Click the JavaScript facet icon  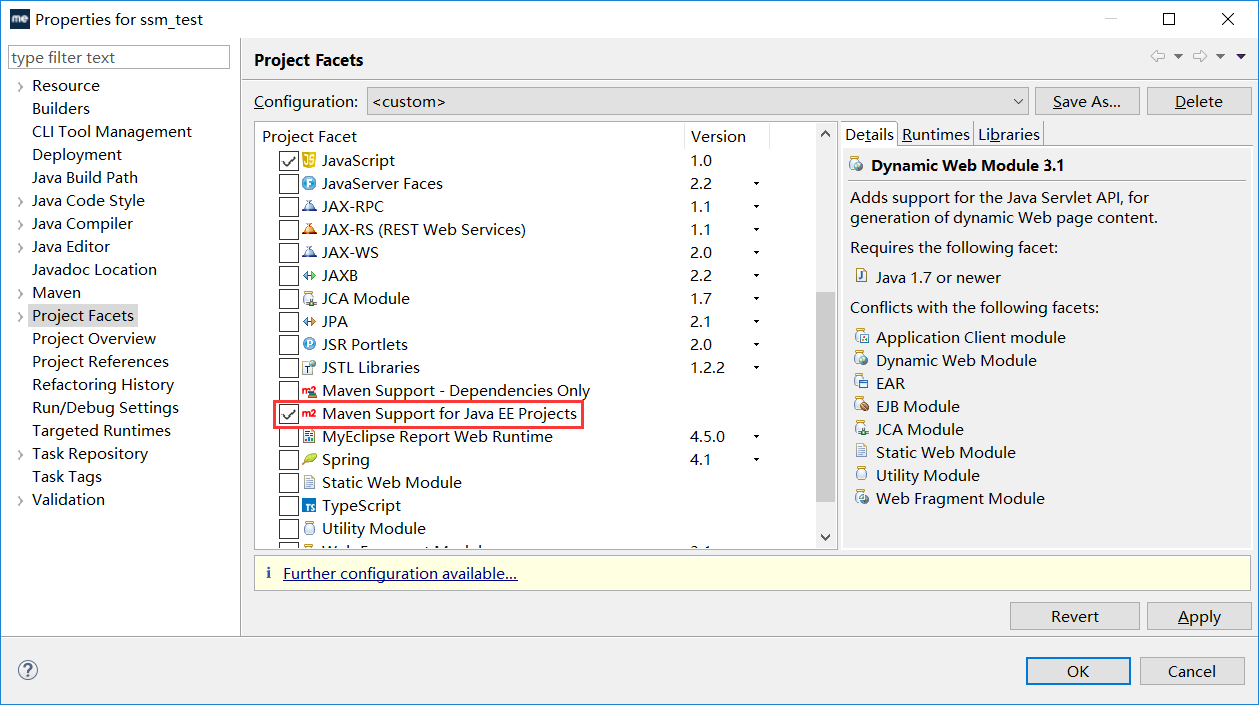point(309,160)
